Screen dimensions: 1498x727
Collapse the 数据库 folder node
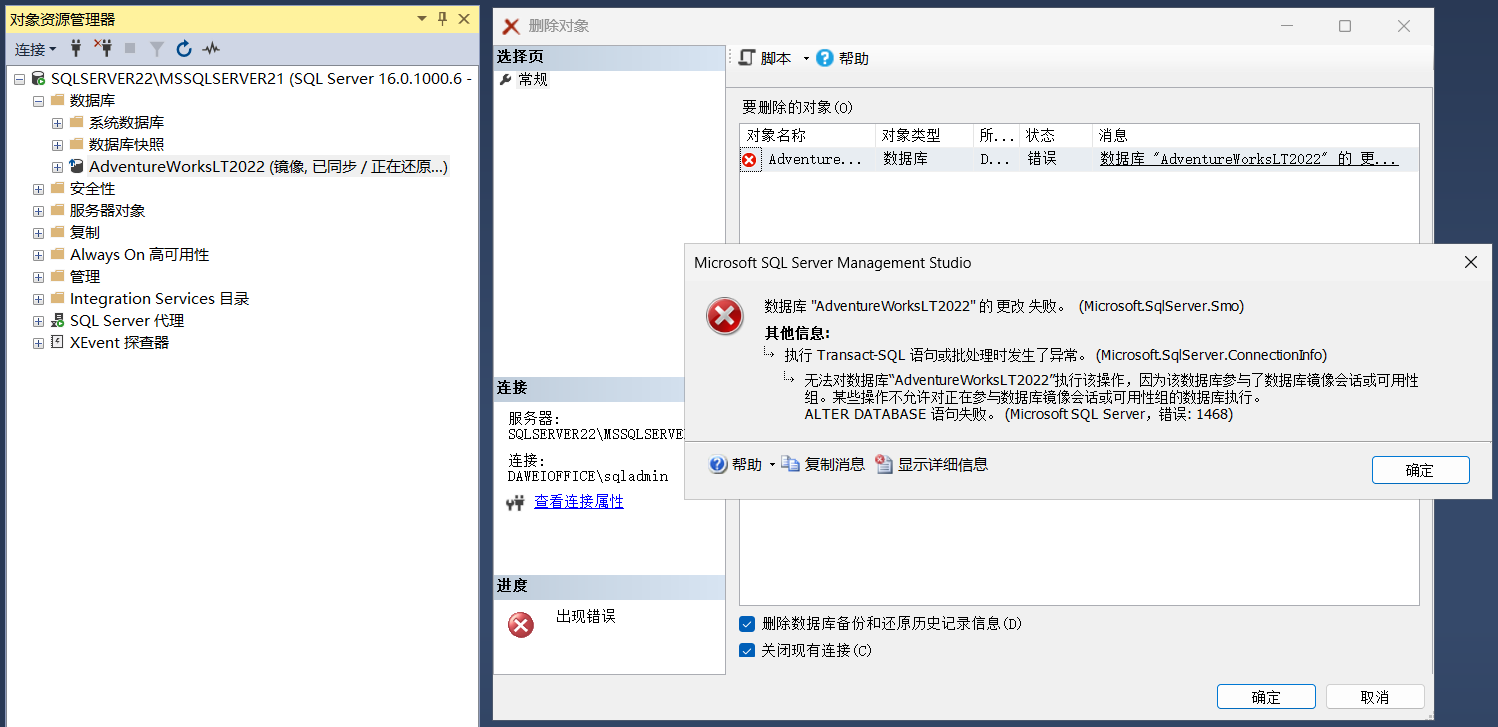(38, 101)
